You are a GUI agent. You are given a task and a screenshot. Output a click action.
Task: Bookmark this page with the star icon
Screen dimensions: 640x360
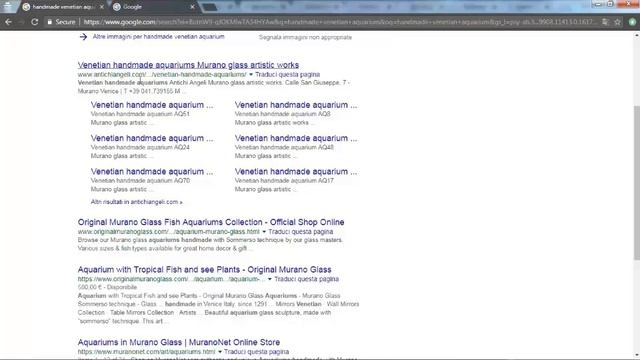point(618,22)
